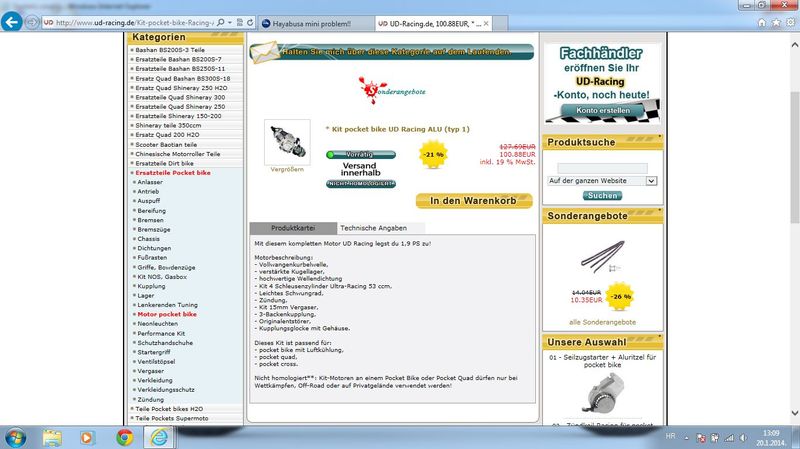Select subcategory Motor pocket bike
The image size is (800, 449).
[167, 314]
